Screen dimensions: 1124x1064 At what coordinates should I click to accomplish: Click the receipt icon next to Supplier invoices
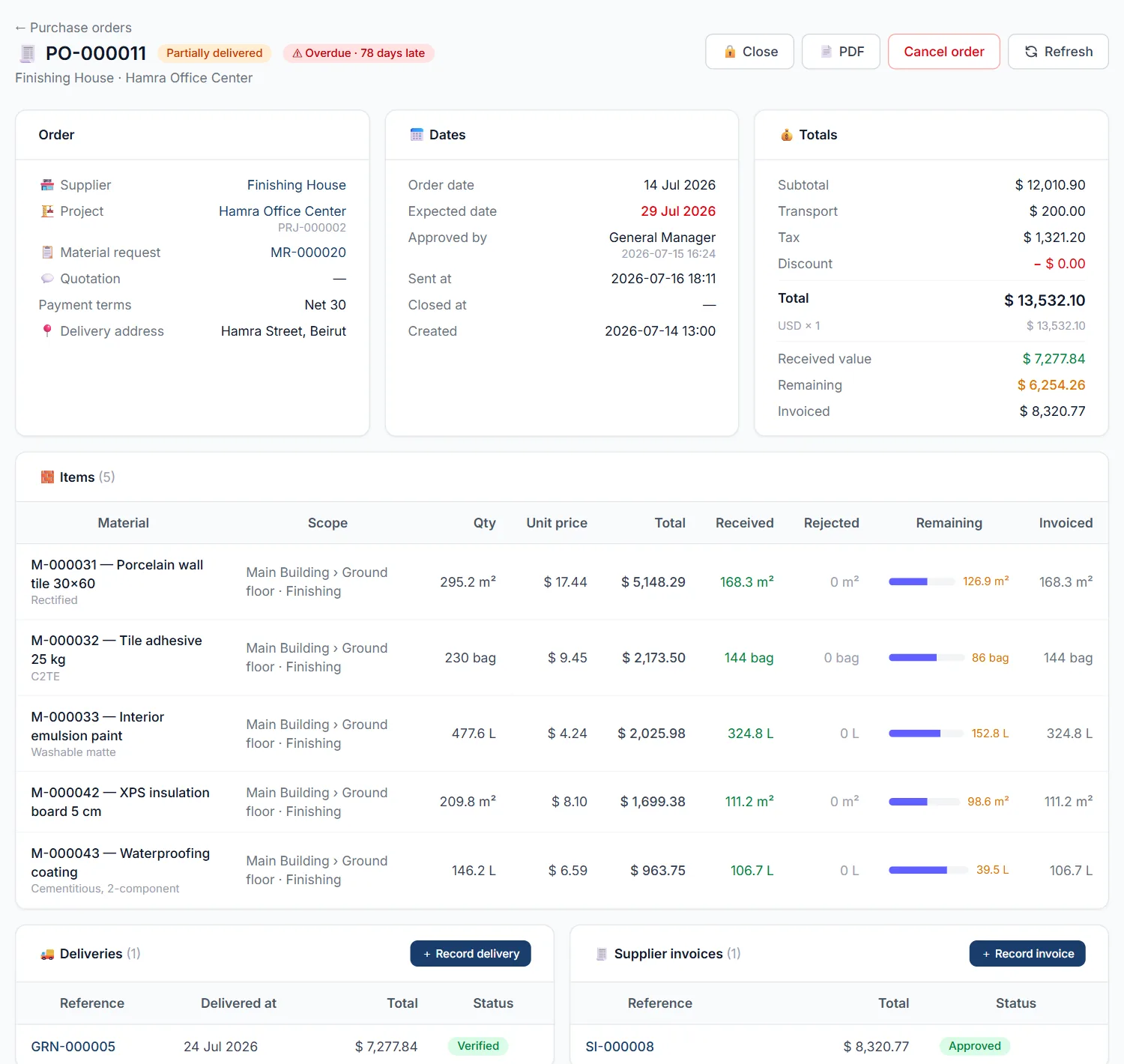(601, 954)
